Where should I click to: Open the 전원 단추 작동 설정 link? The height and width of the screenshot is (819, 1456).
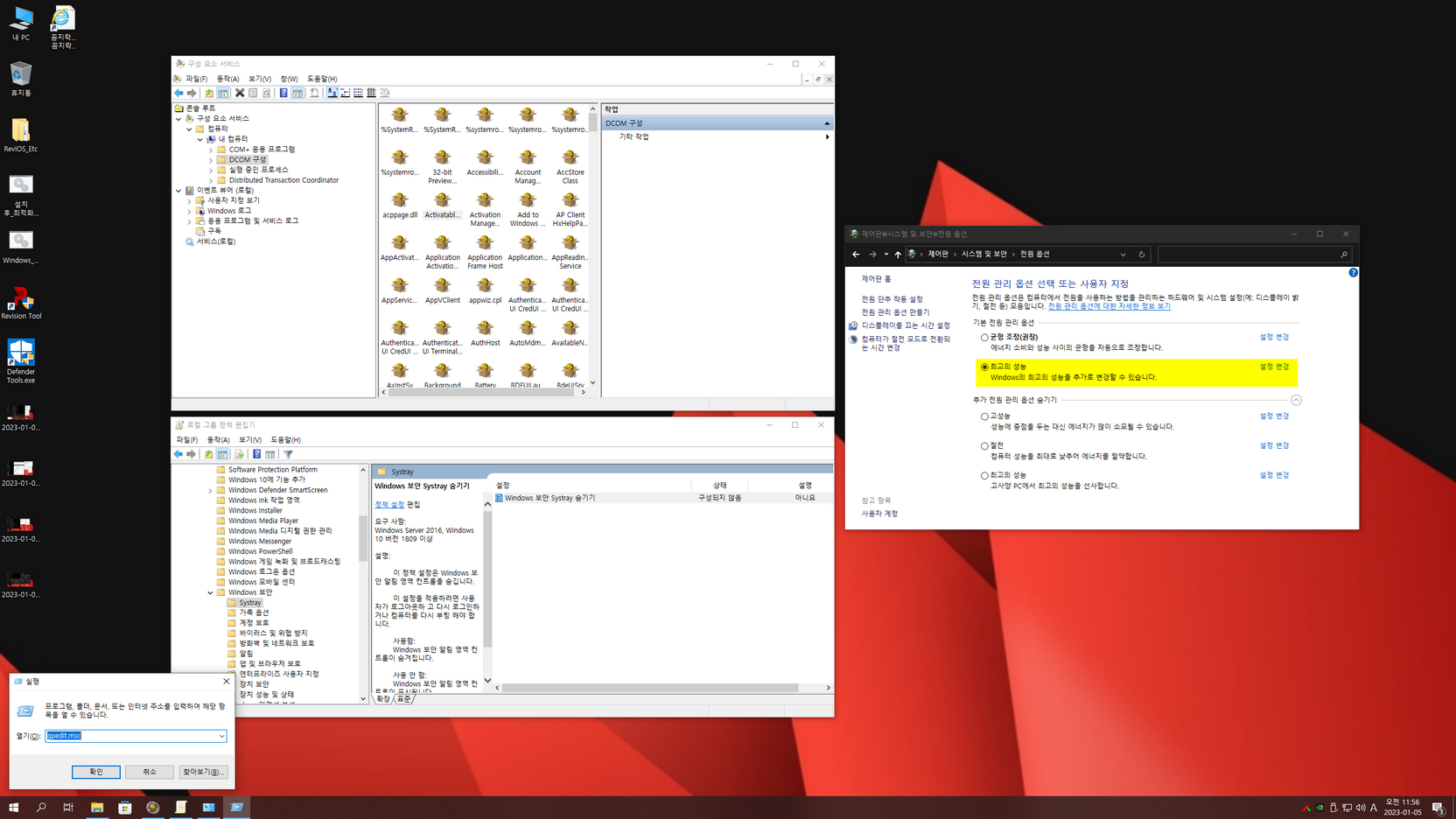pos(892,299)
